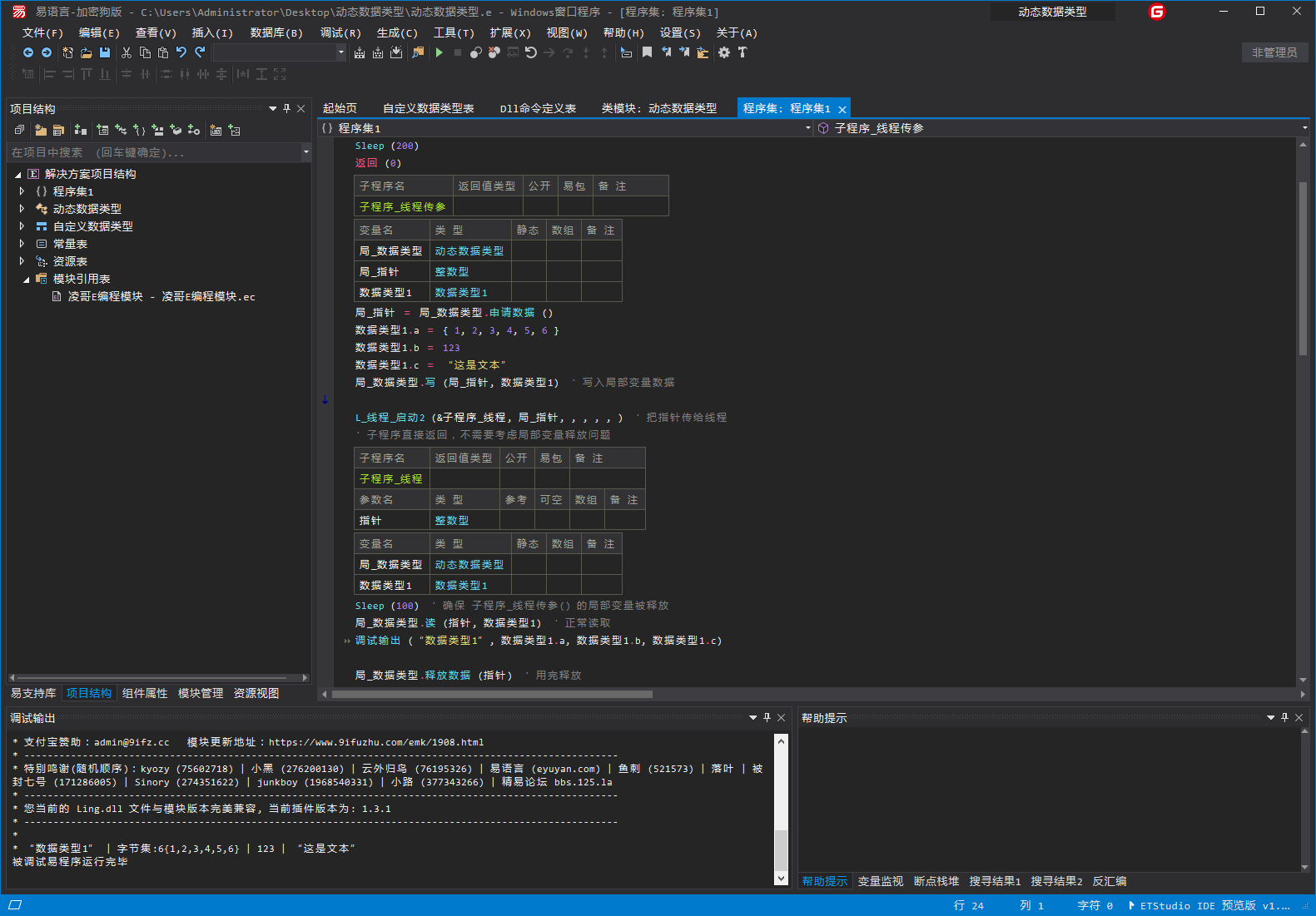Click the 子程序_线程传参 subroutine name cell
Image resolution: width=1316 pixels, height=916 pixels.
[x=403, y=206]
